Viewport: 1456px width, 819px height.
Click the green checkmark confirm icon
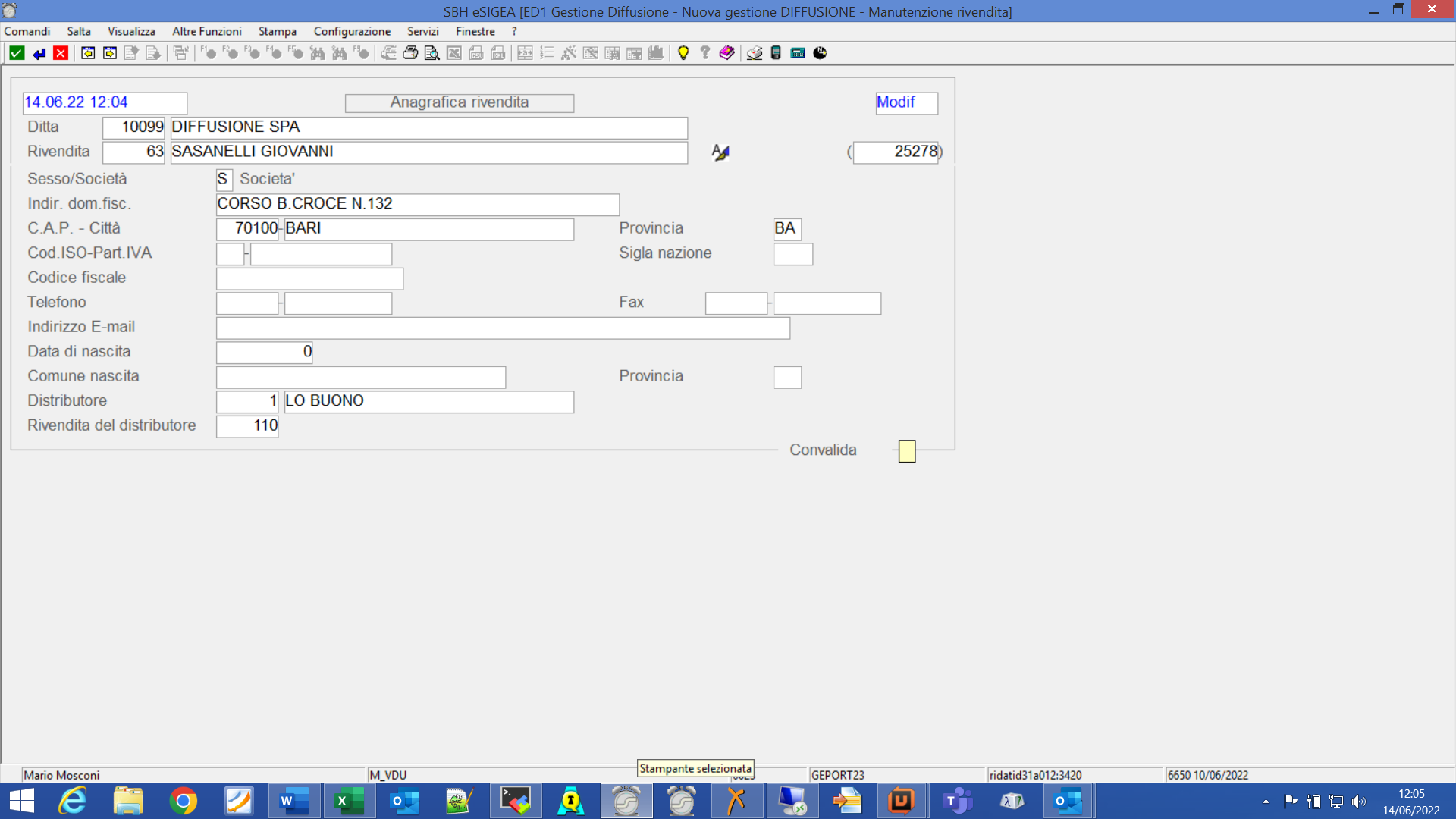click(x=17, y=53)
